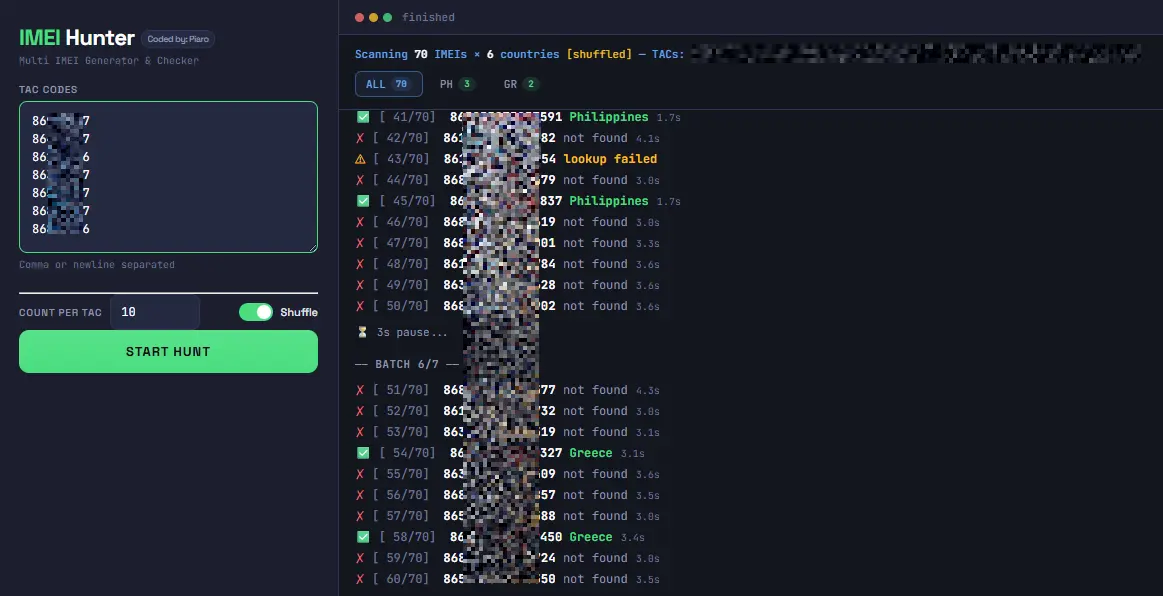
Task: Click the Multi IMEI Generator & Checker subtitle
Action: 109,61
